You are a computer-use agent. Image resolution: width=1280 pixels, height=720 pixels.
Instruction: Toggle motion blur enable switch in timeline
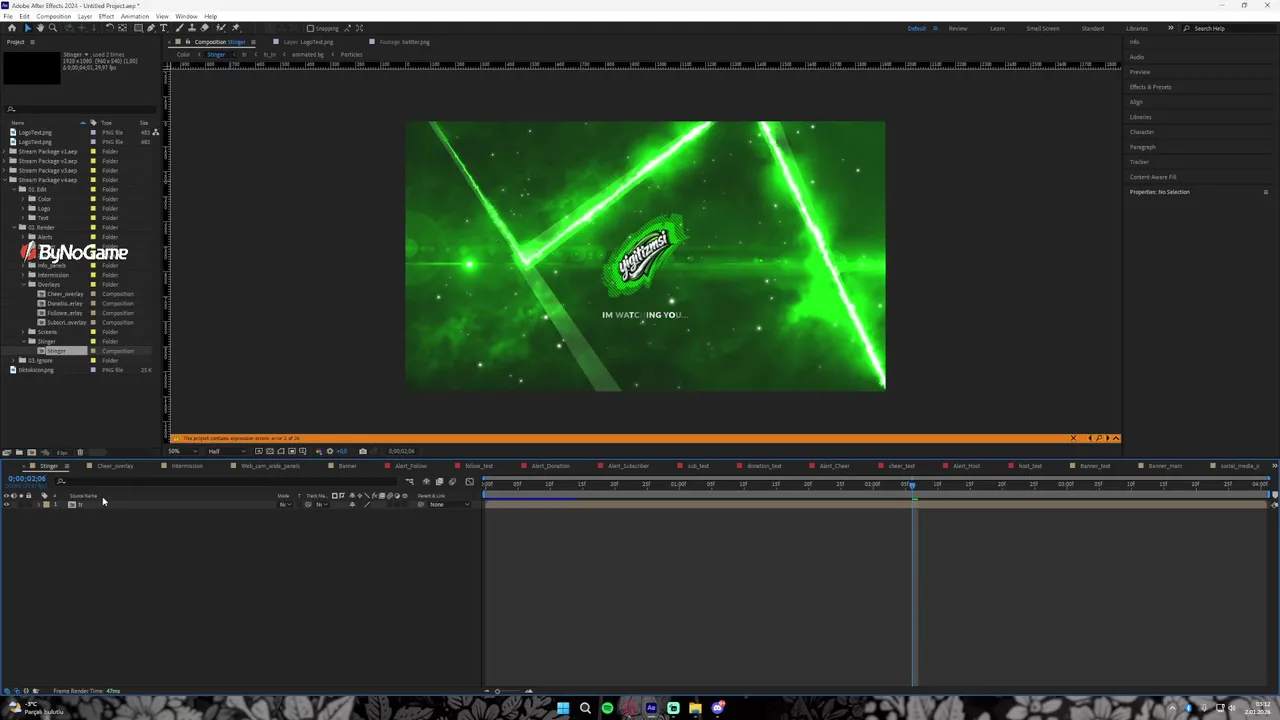coord(452,481)
